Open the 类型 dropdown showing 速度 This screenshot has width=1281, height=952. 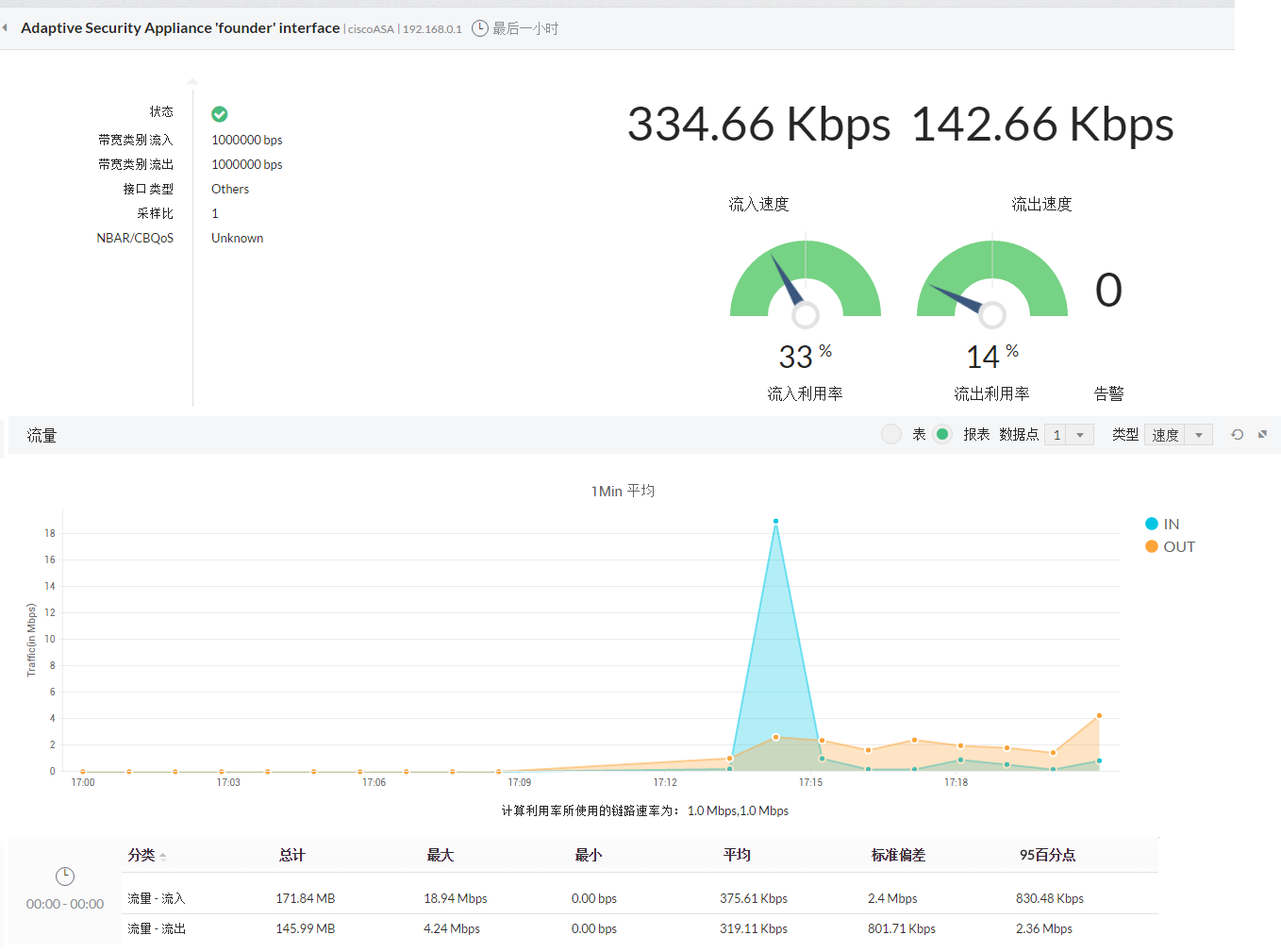click(x=1178, y=435)
